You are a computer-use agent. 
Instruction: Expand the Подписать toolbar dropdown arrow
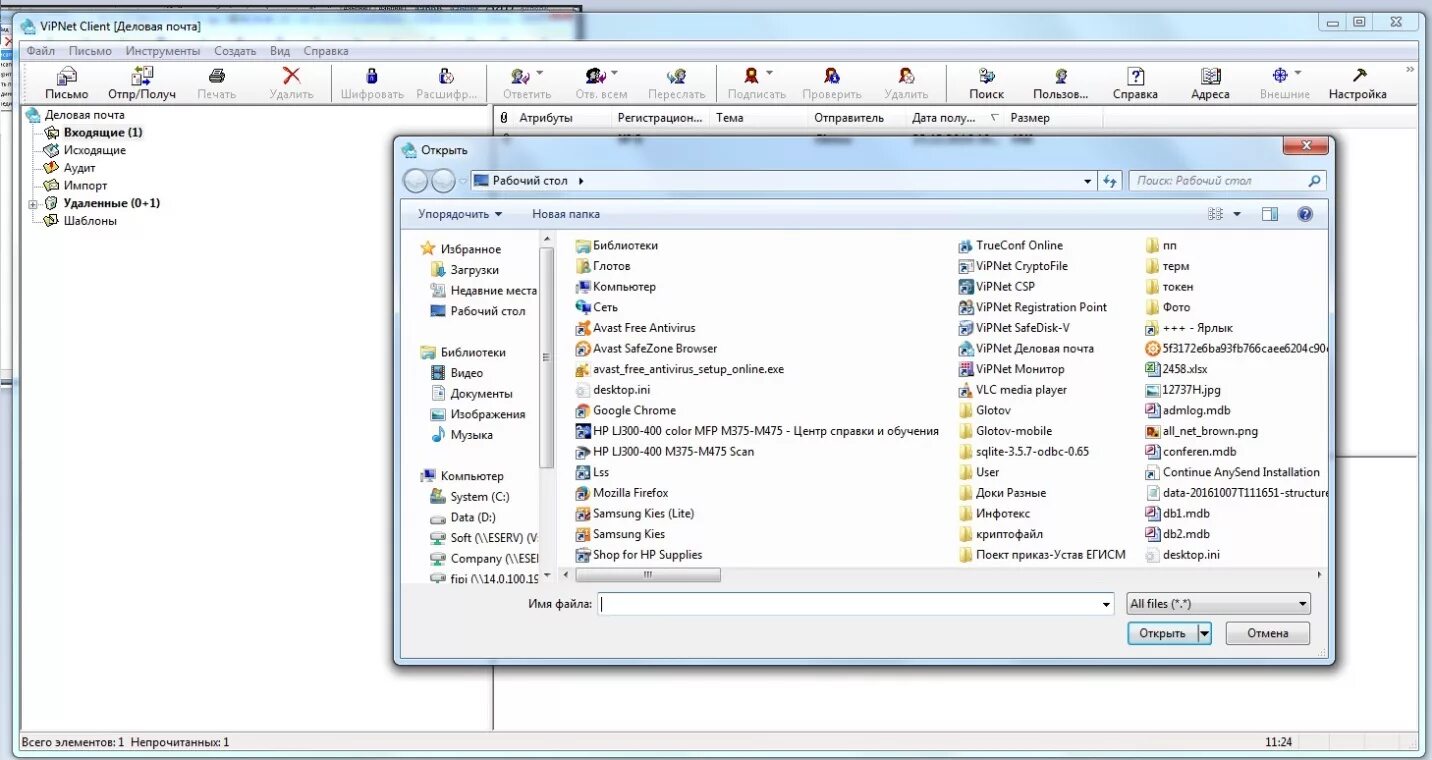[769, 73]
